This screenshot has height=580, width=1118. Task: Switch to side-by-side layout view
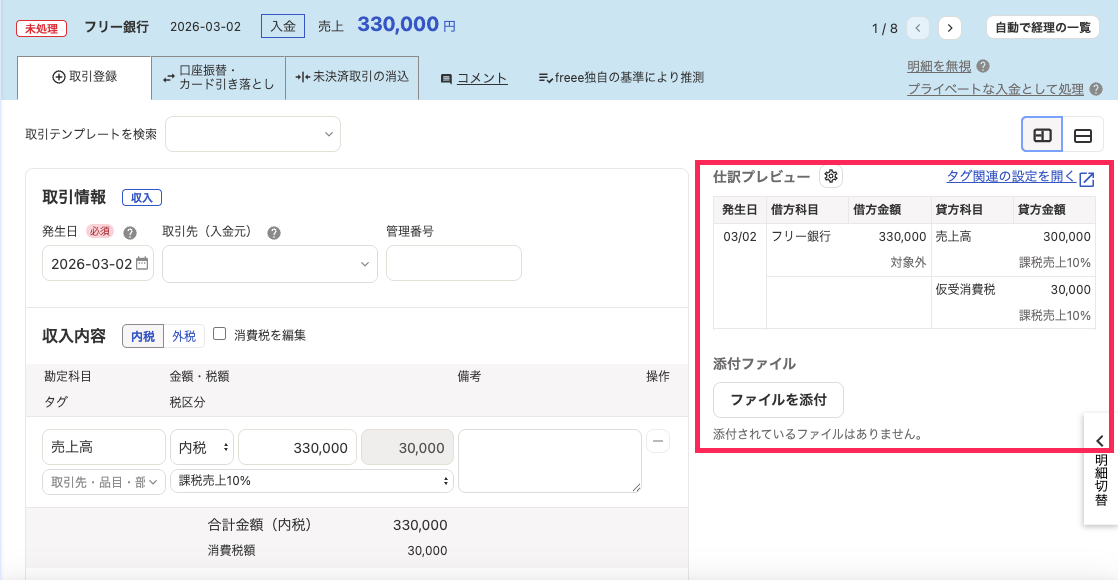[1042, 135]
